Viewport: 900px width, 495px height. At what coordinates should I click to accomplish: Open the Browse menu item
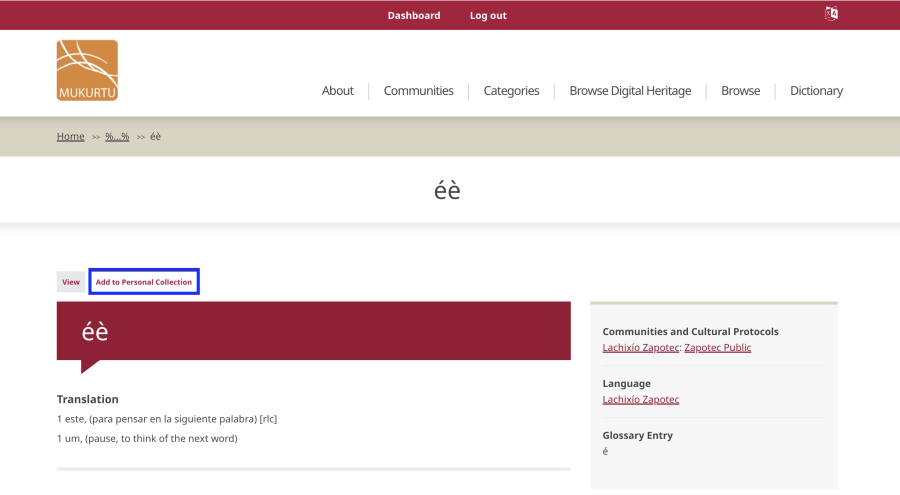(740, 91)
